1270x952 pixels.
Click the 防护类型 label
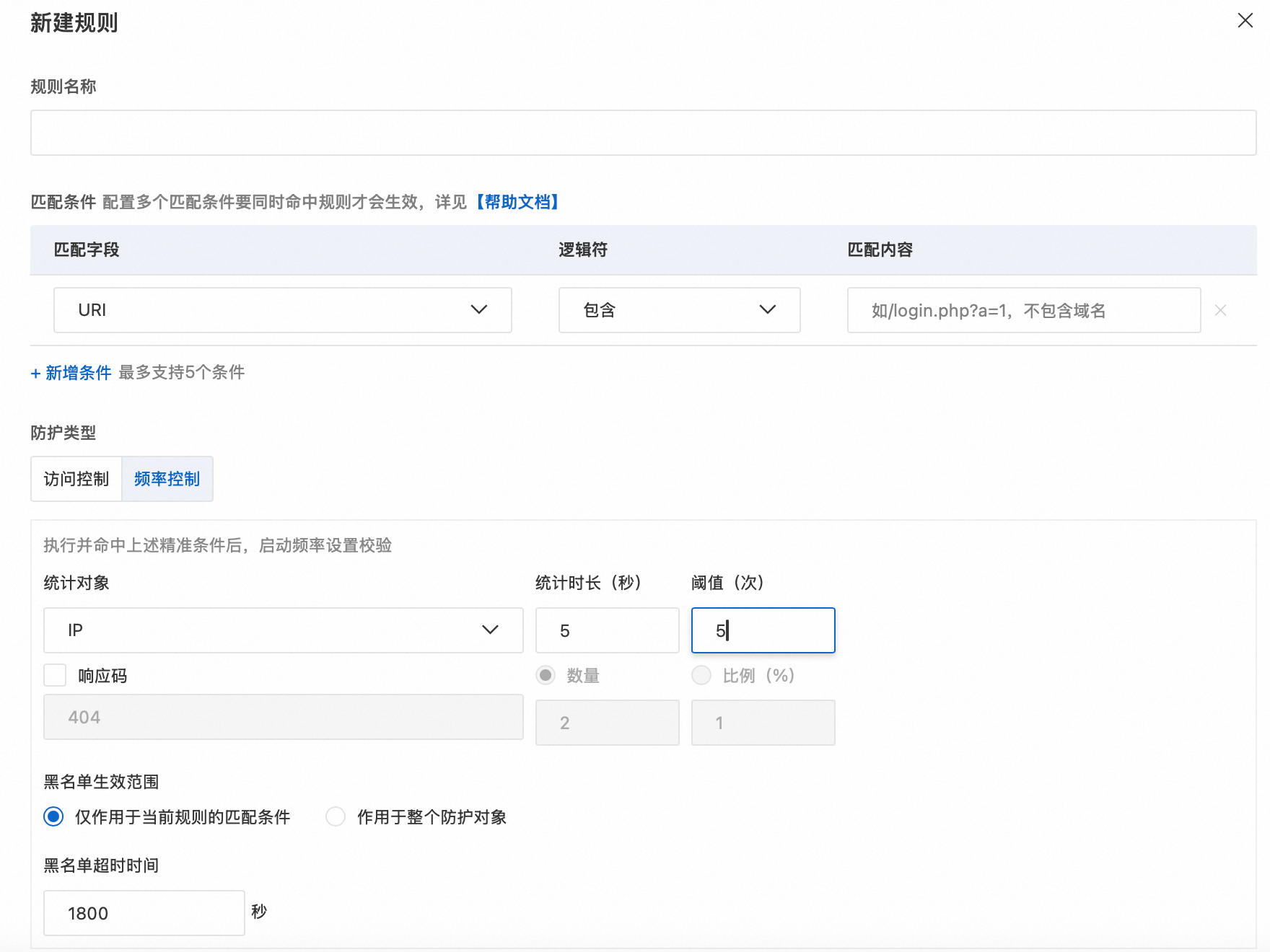tap(63, 433)
